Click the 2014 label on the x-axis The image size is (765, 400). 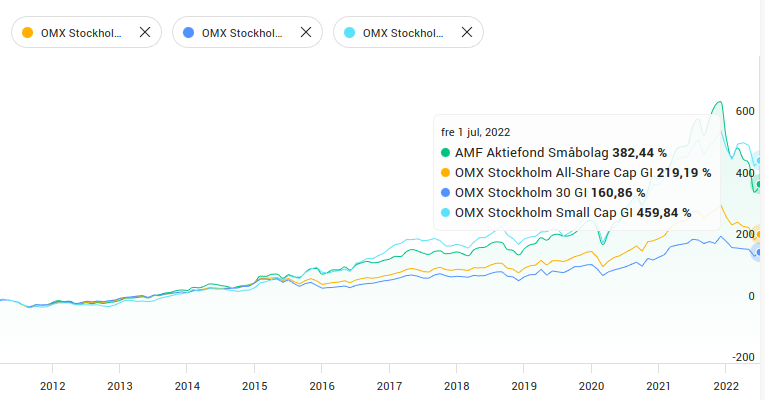click(x=187, y=386)
